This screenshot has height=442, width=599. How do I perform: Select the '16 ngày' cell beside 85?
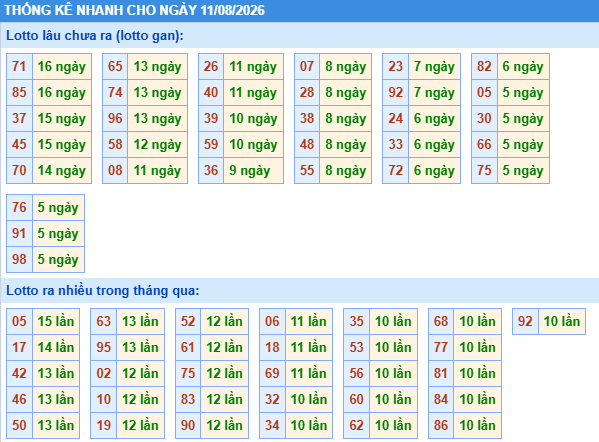pyautogui.click(x=62, y=92)
